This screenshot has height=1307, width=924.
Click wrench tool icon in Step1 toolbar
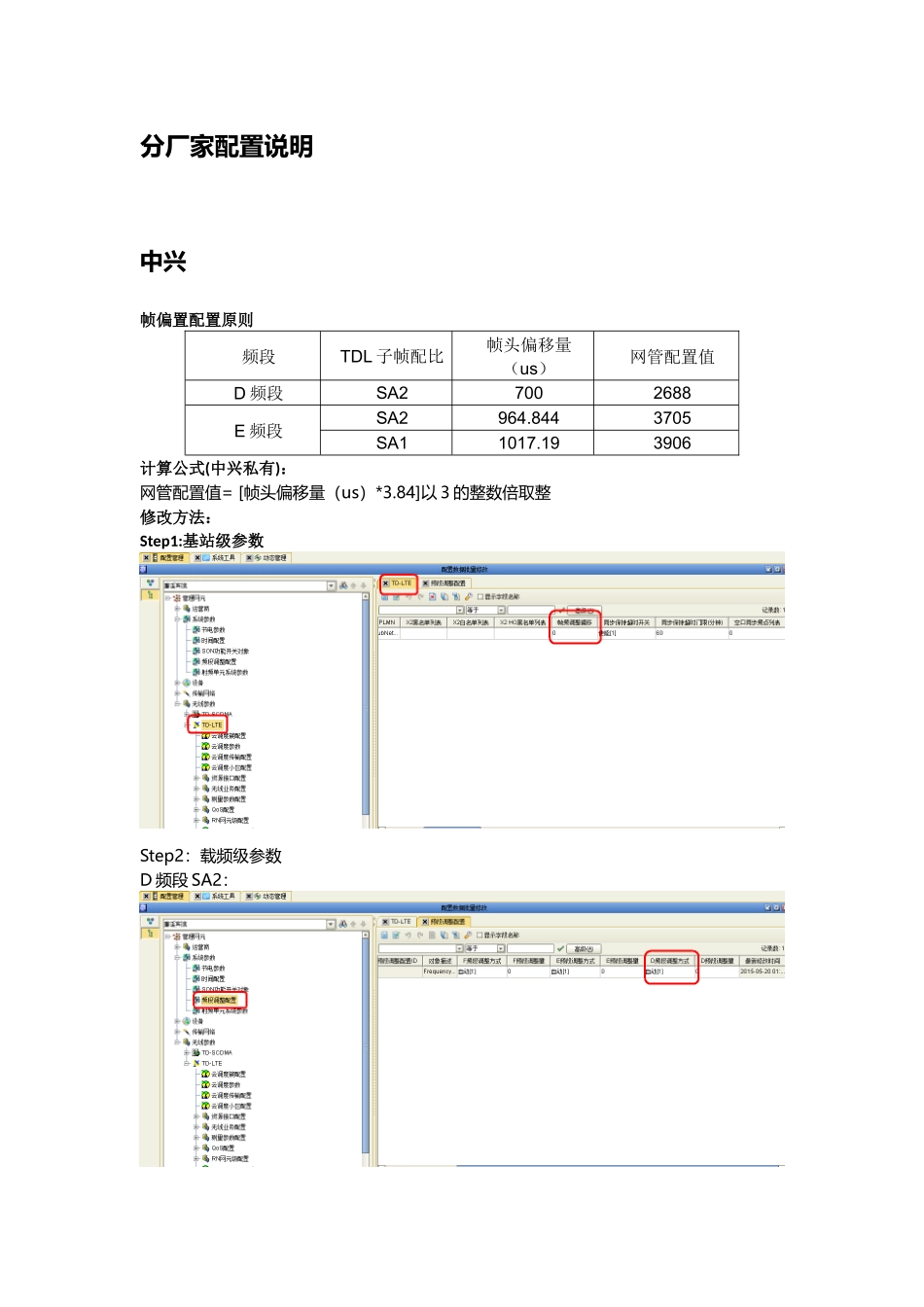[x=468, y=596]
